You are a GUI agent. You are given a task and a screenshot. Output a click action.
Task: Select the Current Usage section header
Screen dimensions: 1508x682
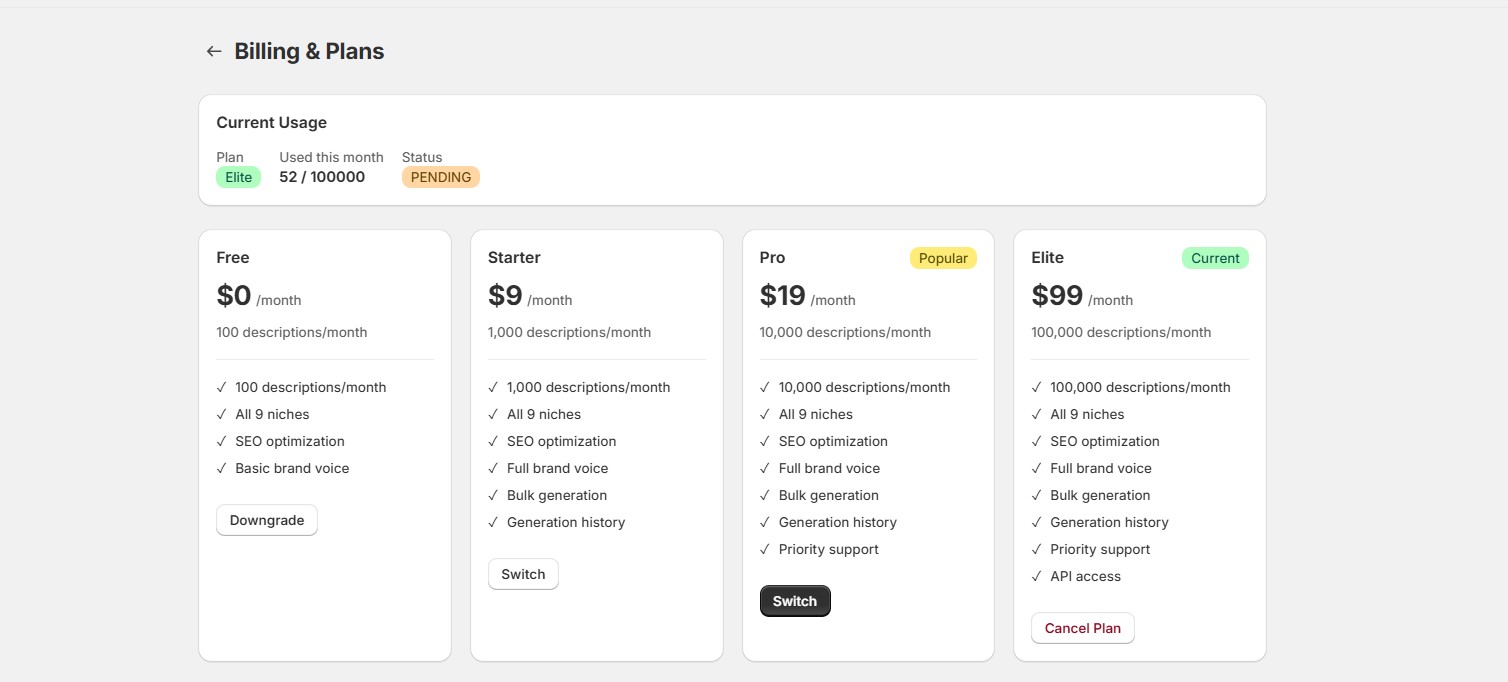271,122
